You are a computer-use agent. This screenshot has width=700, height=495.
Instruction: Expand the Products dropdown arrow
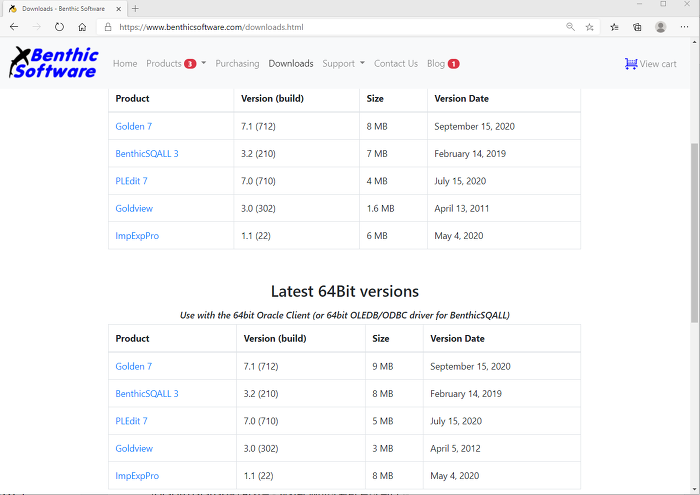204,63
